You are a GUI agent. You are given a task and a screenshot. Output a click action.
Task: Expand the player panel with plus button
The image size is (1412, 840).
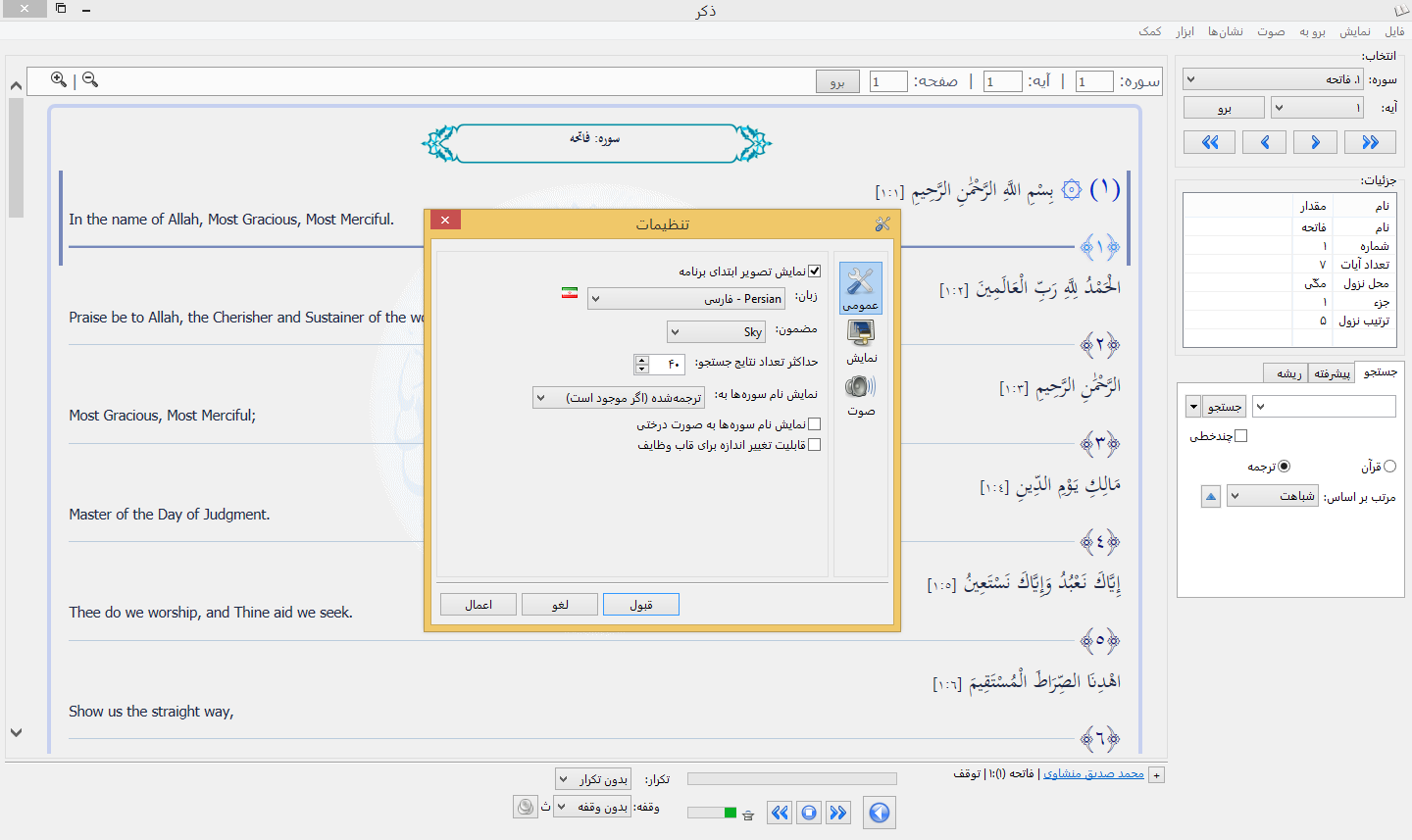[x=1157, y=775]
